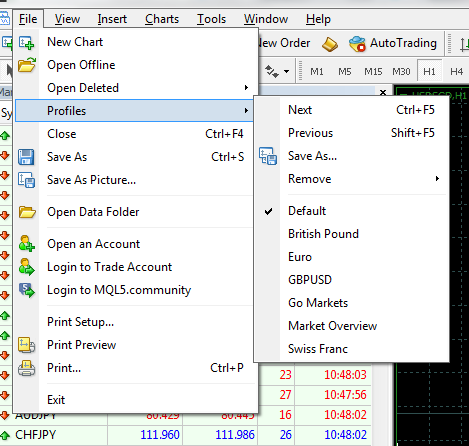Screen dimensions: 469x446
Task: Click the Print Preview icon
Action: (27, 345)
